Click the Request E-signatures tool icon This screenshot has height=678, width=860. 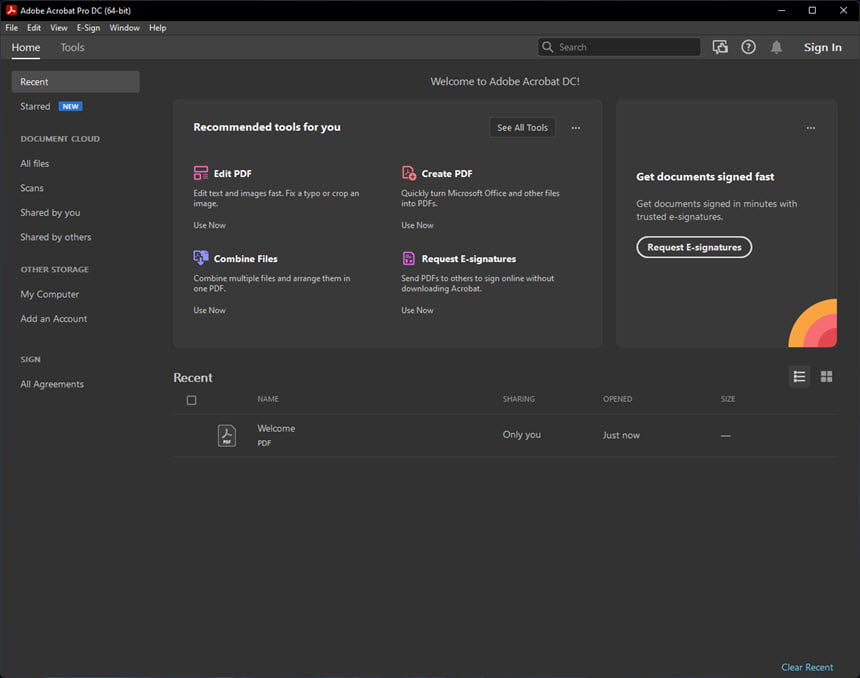click(409, 258)
